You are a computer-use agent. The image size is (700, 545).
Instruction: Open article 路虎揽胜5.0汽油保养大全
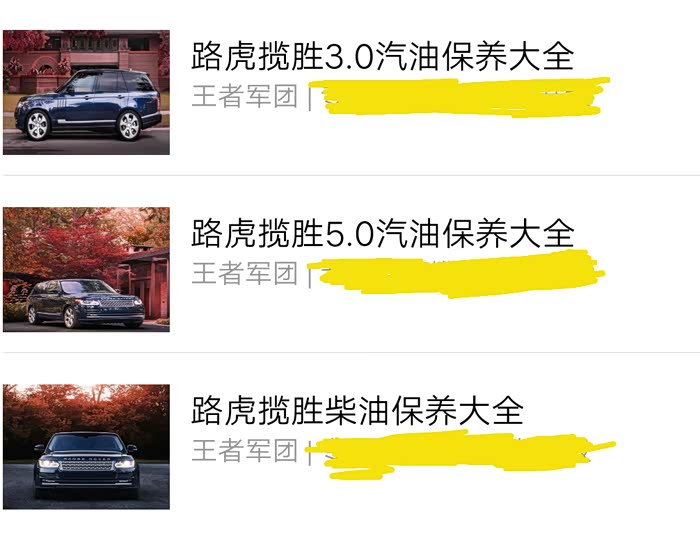[383, 233]
